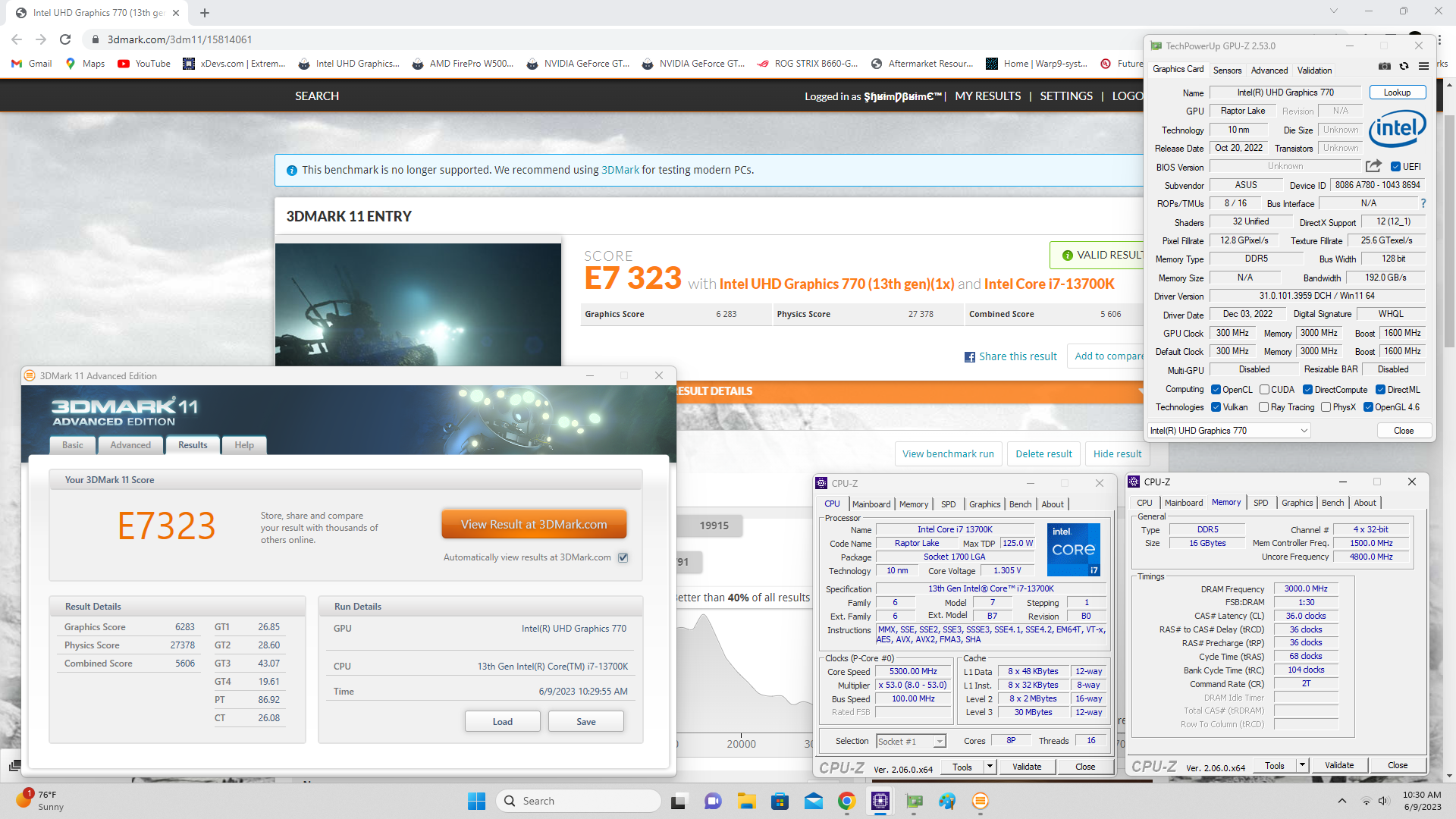Click the BIOS export share icon in GPU-Z

click(x=1373, y=166)
